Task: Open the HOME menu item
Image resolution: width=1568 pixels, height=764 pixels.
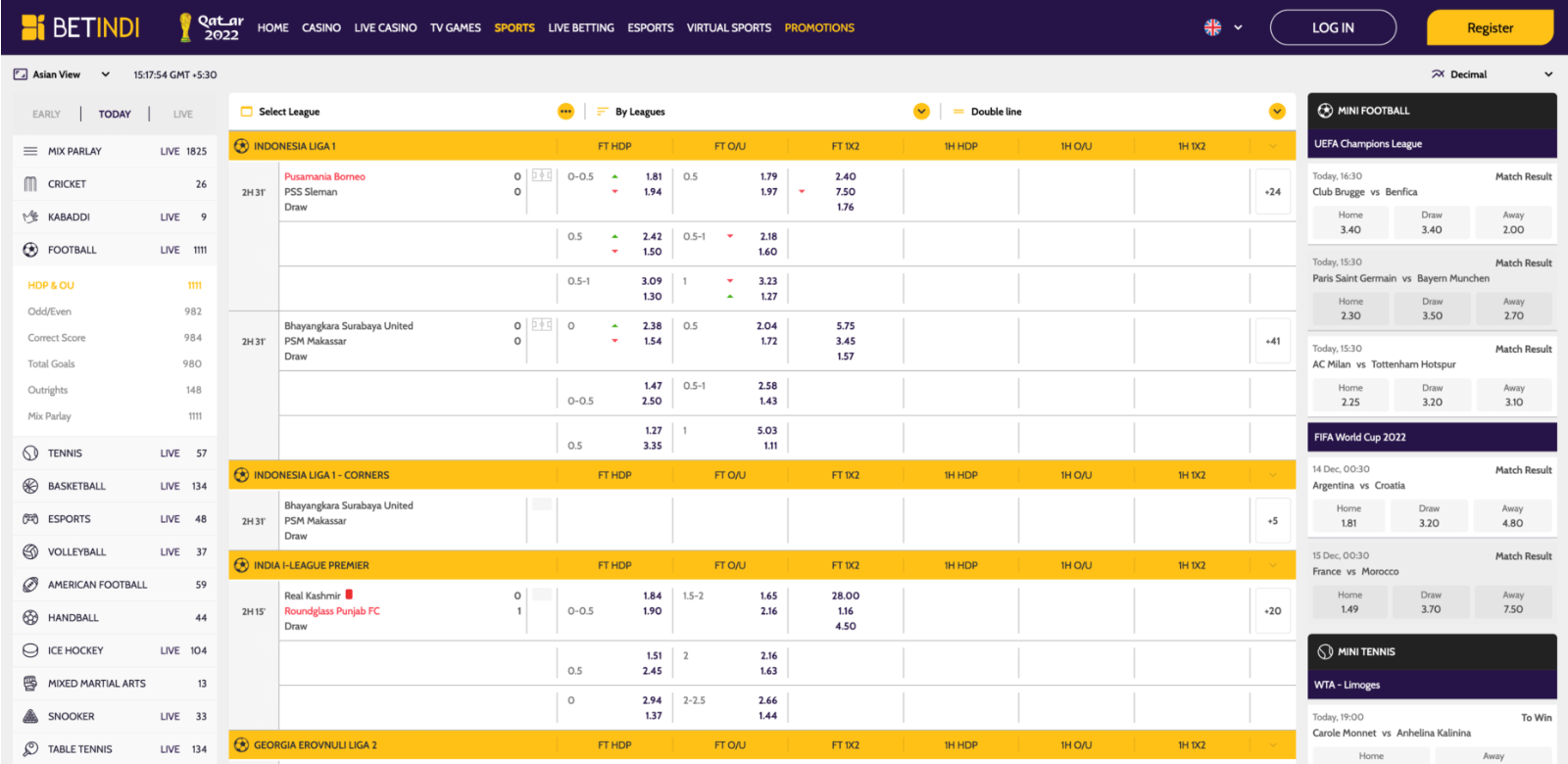Action: click(272, 27)
